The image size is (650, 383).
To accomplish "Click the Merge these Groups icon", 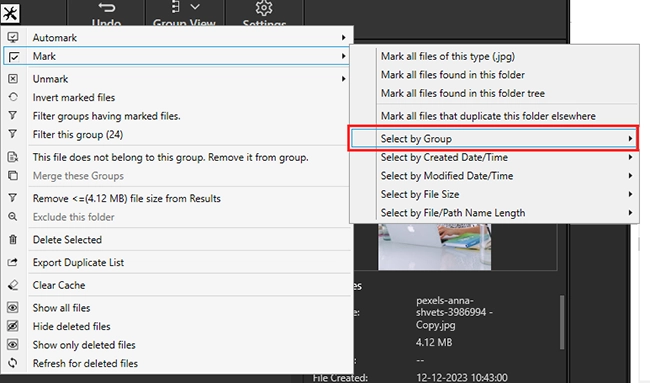I will (13, 175).
